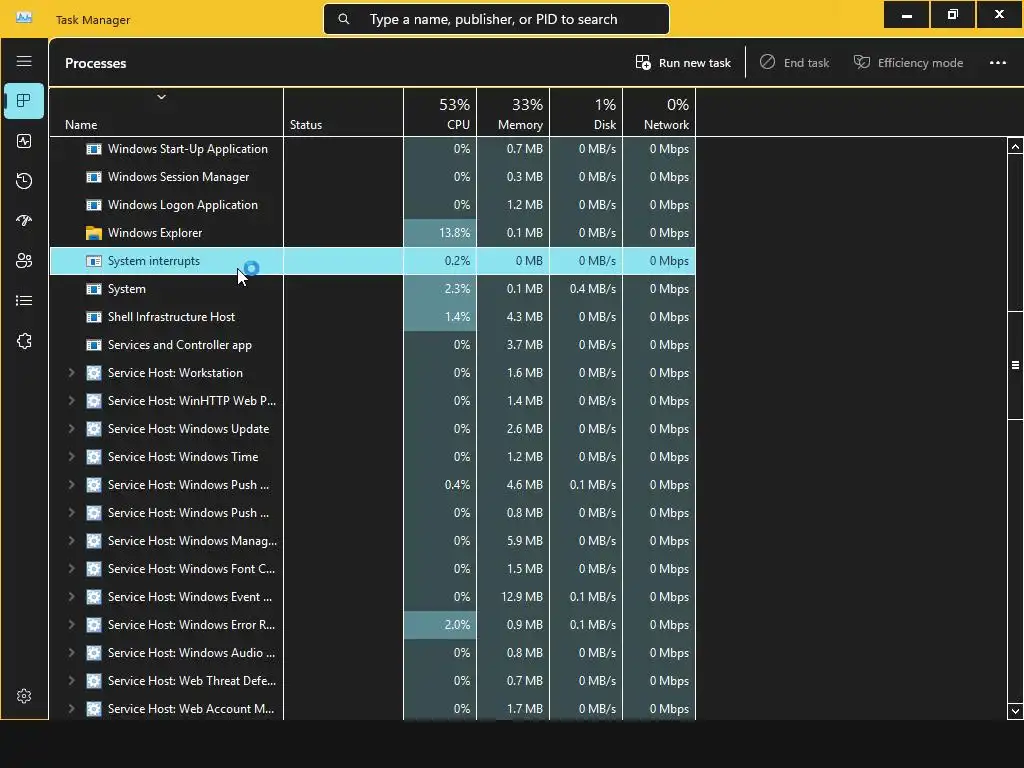Screen dimensions: 1024x768
Task: Open the Details sidebar icon
Action: tap(24, 300)
